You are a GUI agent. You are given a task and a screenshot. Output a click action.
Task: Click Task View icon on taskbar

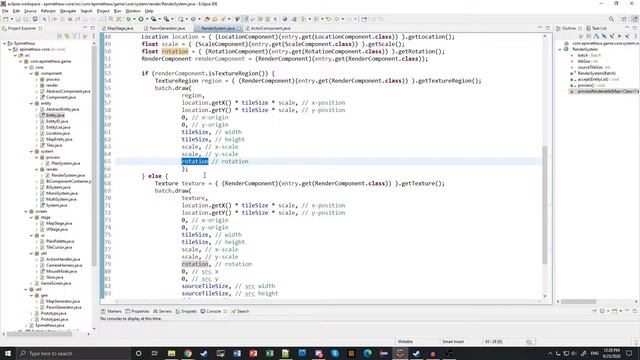(155, 353)
